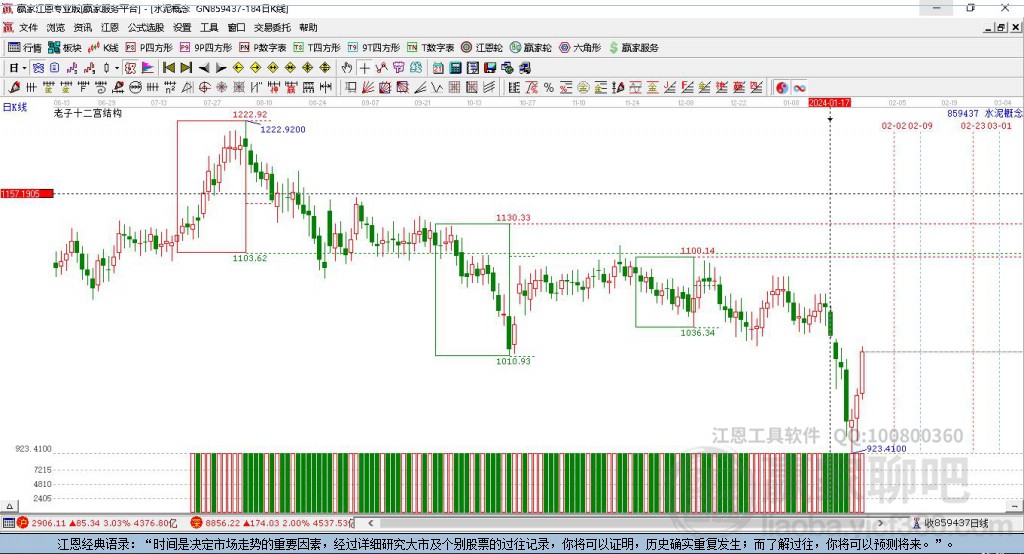Toggle the highlighted 权 adjust-price icon
The image size is (1024, 554).
tap(130, 68)
